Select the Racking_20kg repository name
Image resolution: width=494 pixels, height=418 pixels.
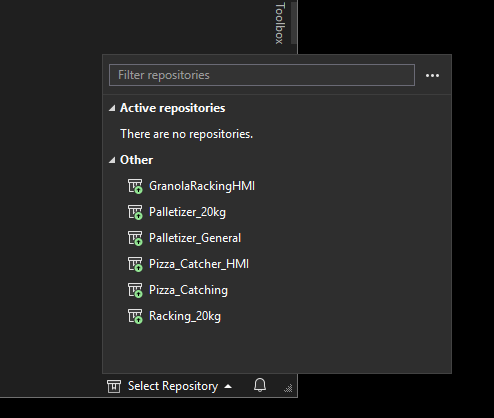(x=185, y=316)
